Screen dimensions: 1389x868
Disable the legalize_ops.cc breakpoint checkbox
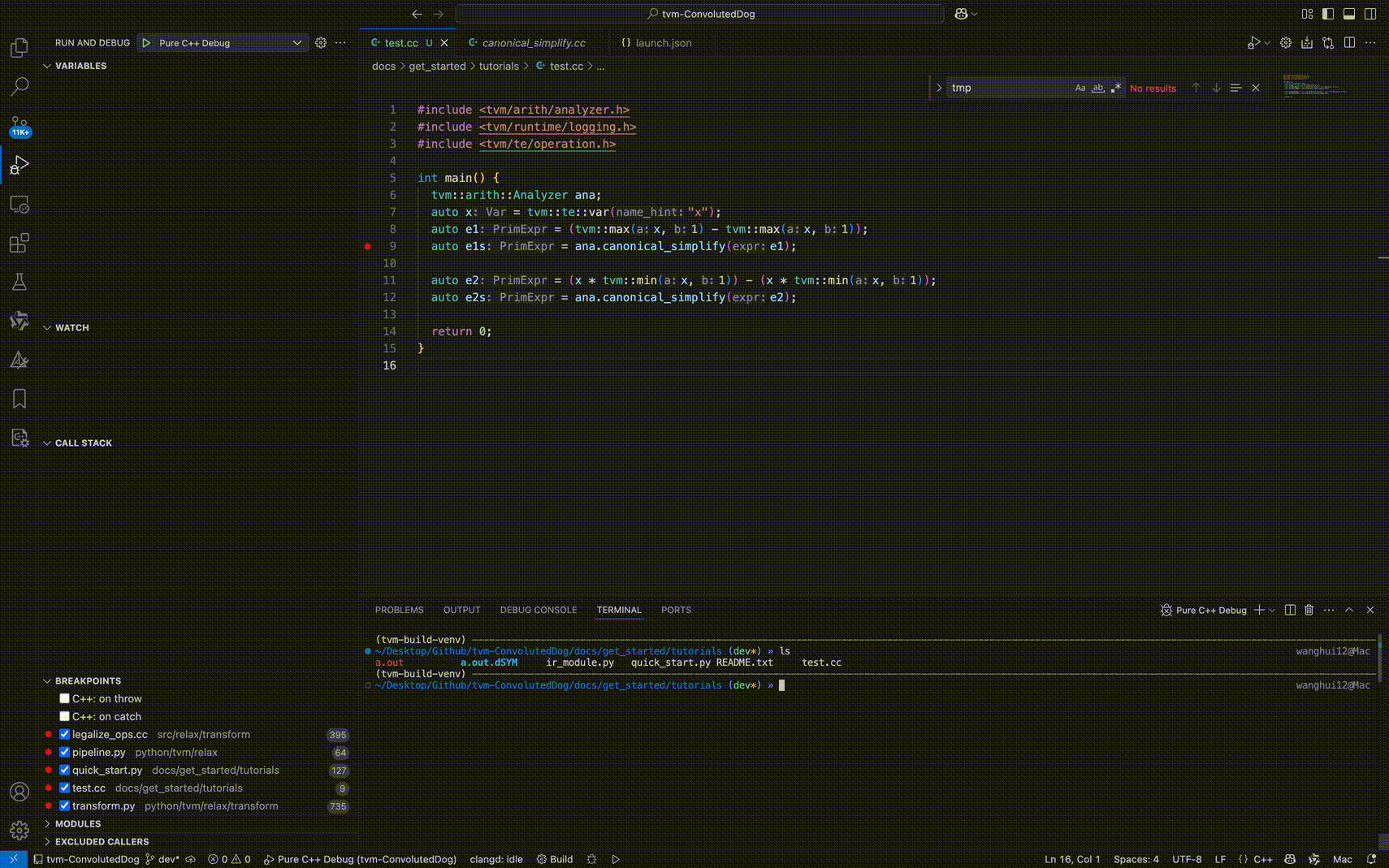pos(64,734)
